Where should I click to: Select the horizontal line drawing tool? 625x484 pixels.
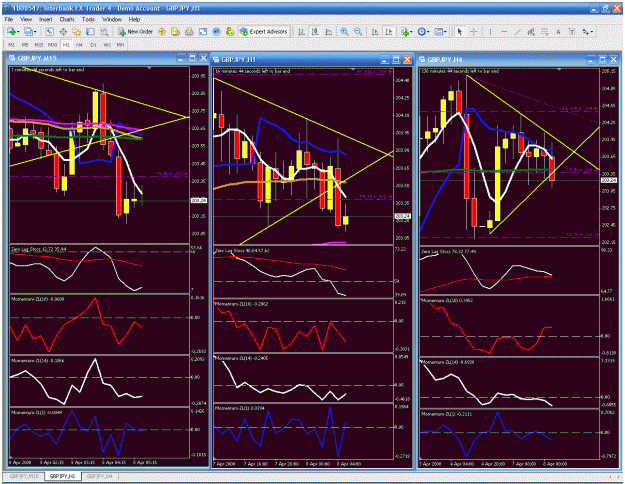(504, 31)
